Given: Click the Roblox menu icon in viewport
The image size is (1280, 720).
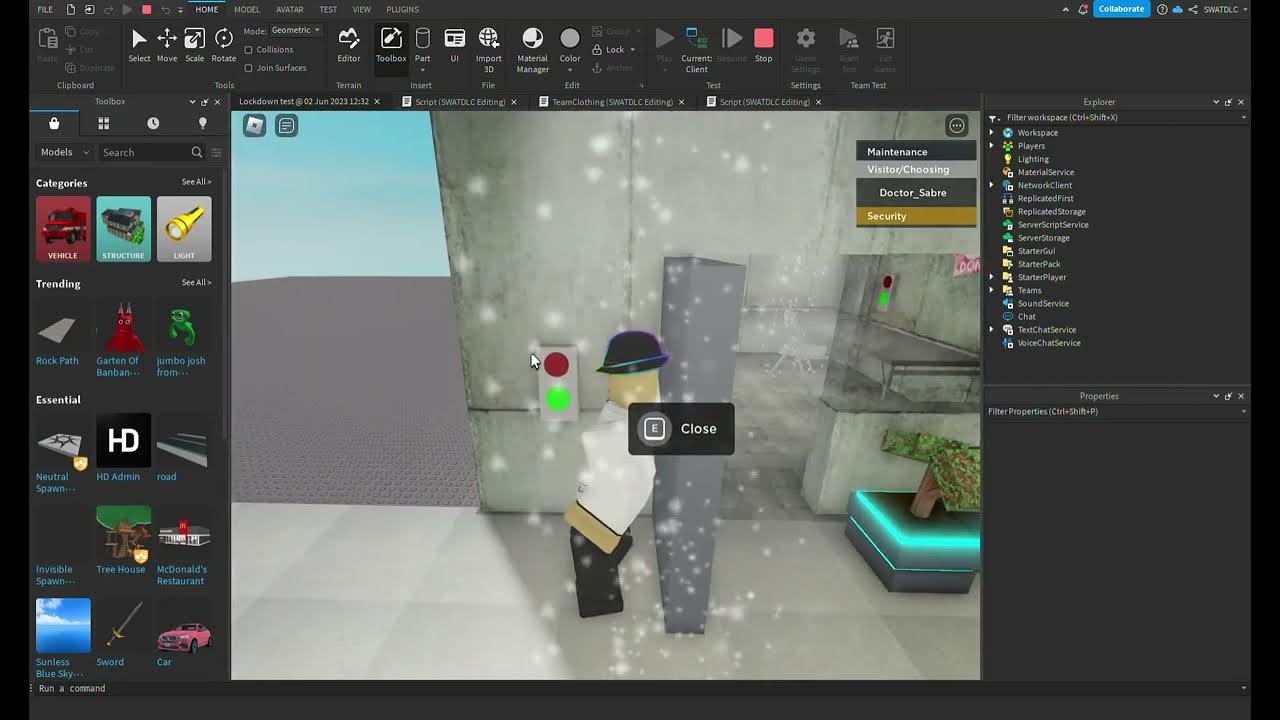Looking at the screenshot, I should click(x=255, y=125).
